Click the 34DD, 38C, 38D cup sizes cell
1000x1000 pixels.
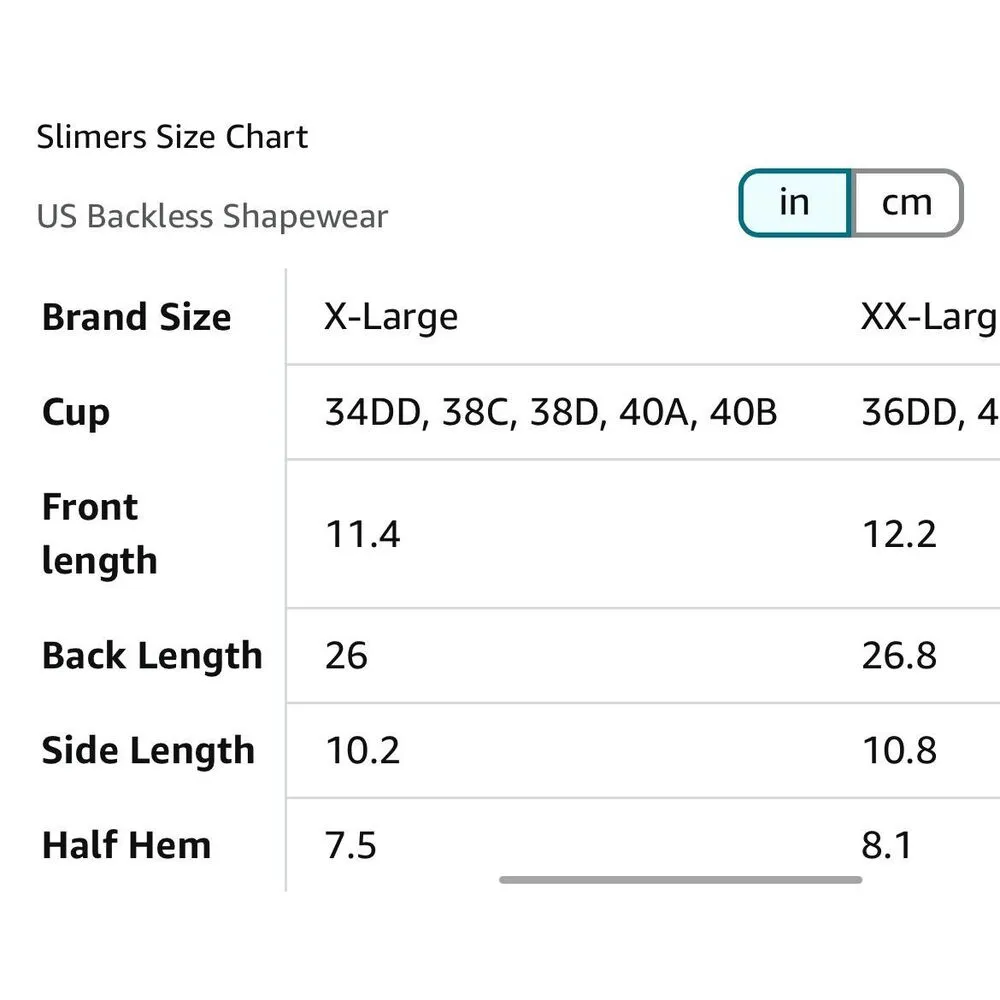[x=551, y=412]
